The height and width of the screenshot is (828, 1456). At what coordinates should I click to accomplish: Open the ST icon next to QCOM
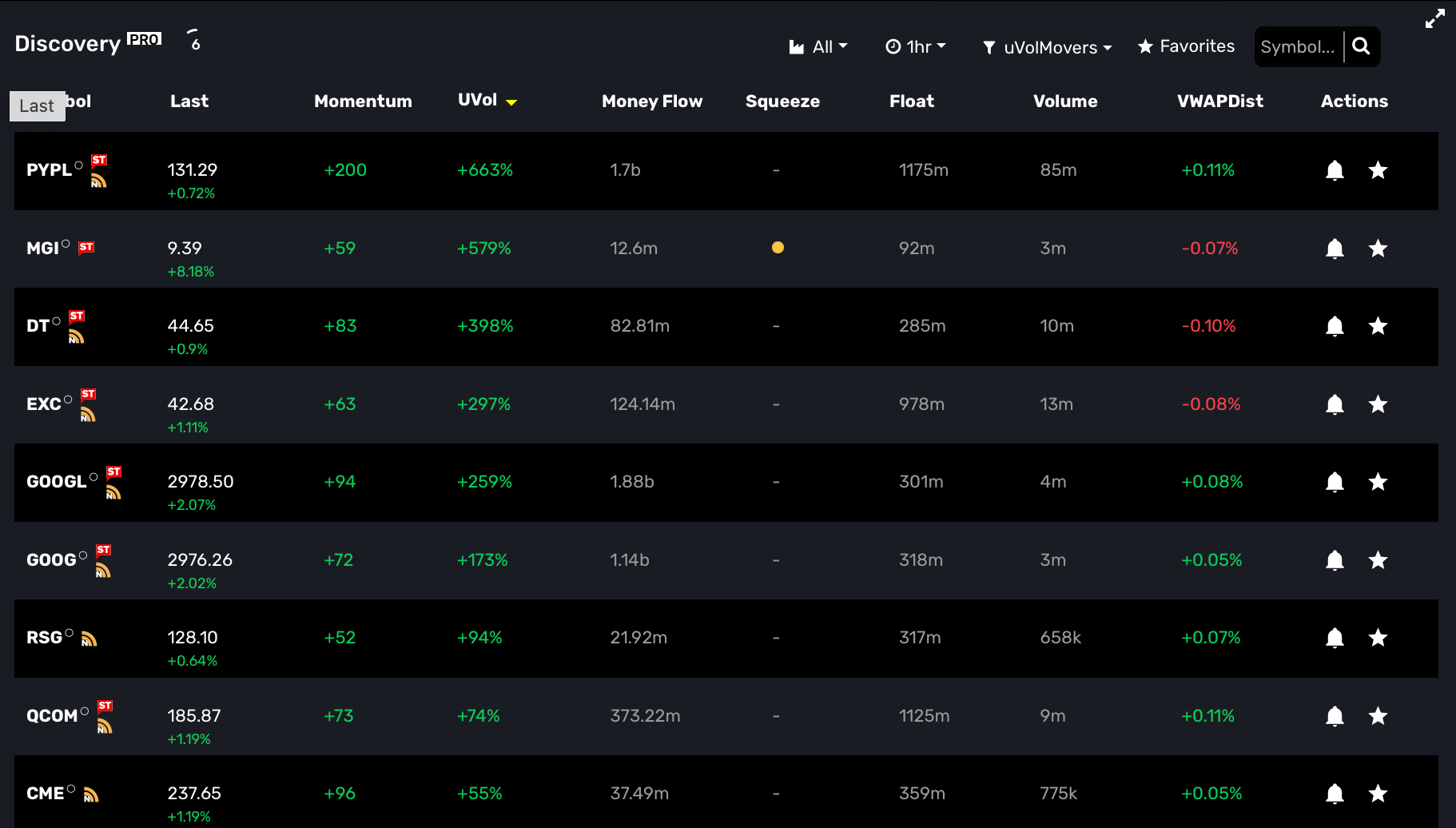(105, 706)
